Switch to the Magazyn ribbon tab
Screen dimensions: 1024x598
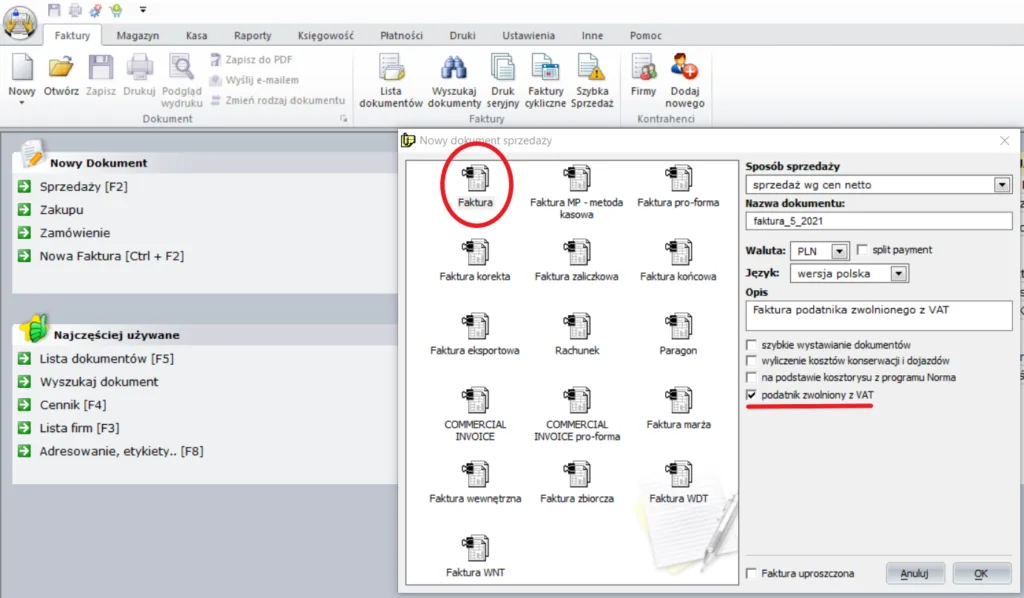137,35
